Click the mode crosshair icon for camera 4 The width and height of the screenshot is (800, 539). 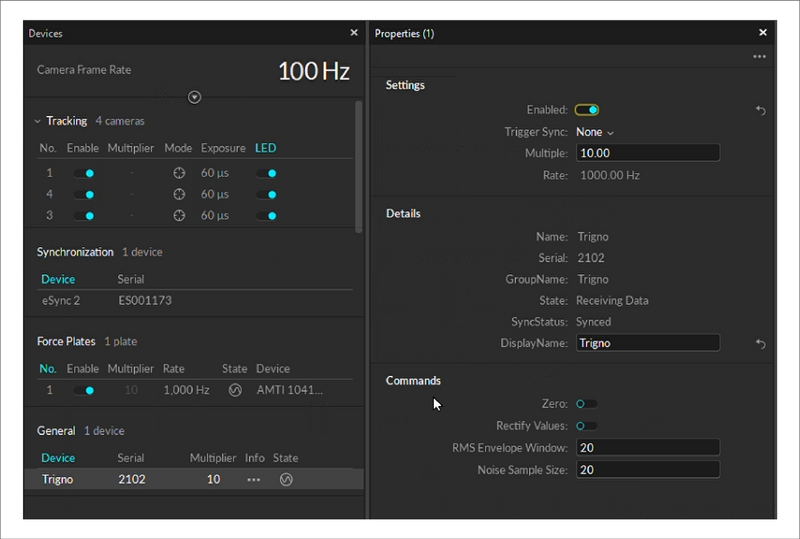pos(179,194)
